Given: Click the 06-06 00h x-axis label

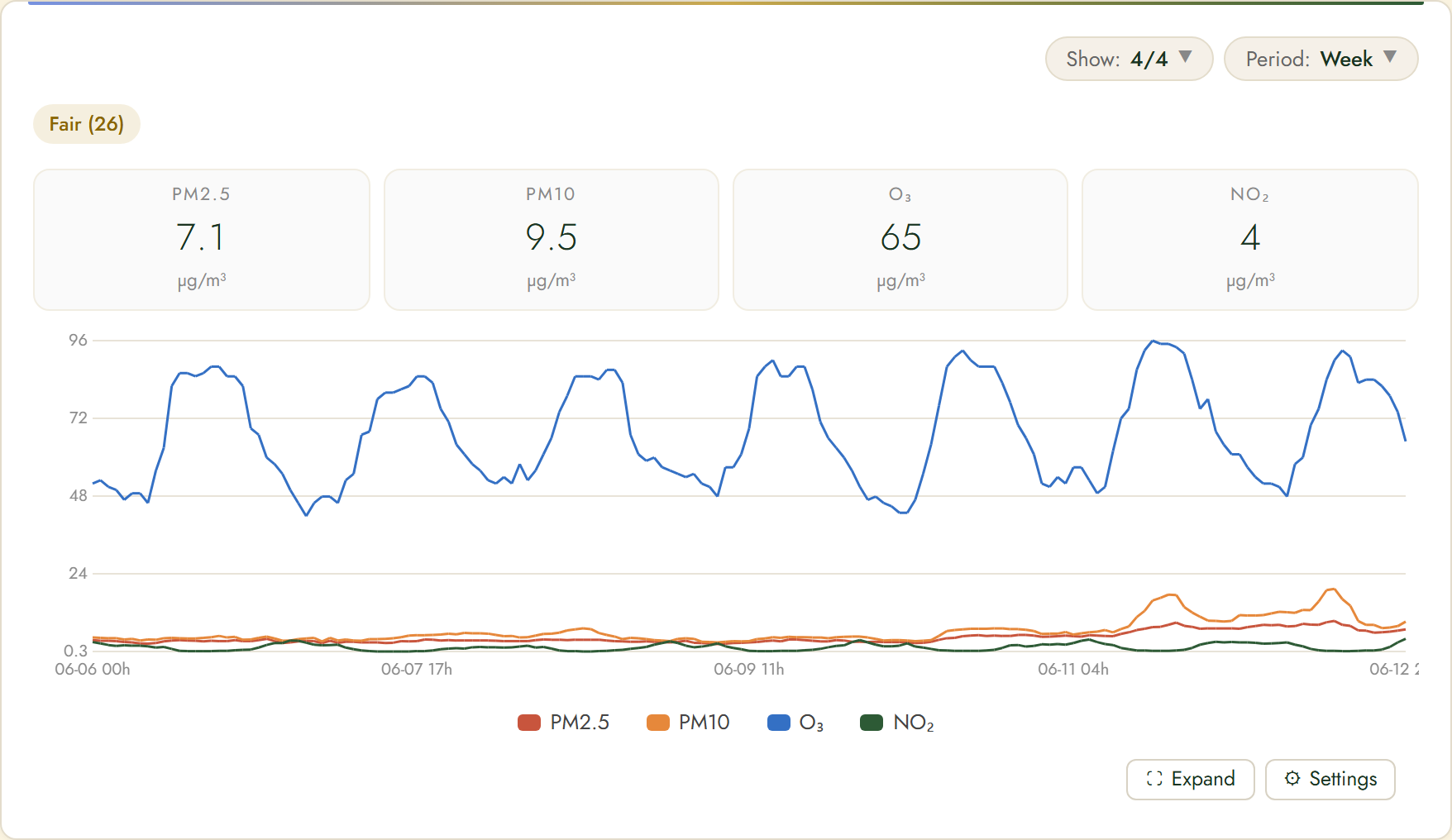Looking at the screenshot, I should [x=93, y=669].
